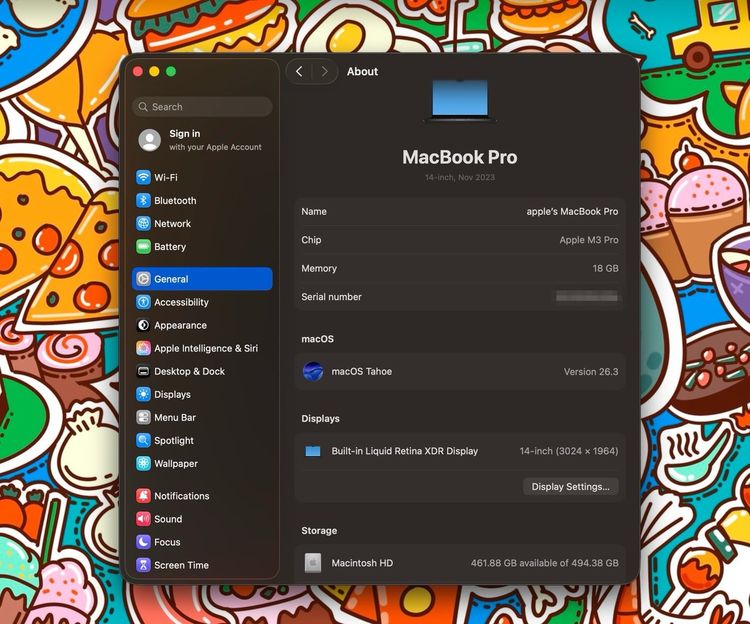
Task: Open Apple Intelligence & Siri icon
Action: [x=143, y=348]
